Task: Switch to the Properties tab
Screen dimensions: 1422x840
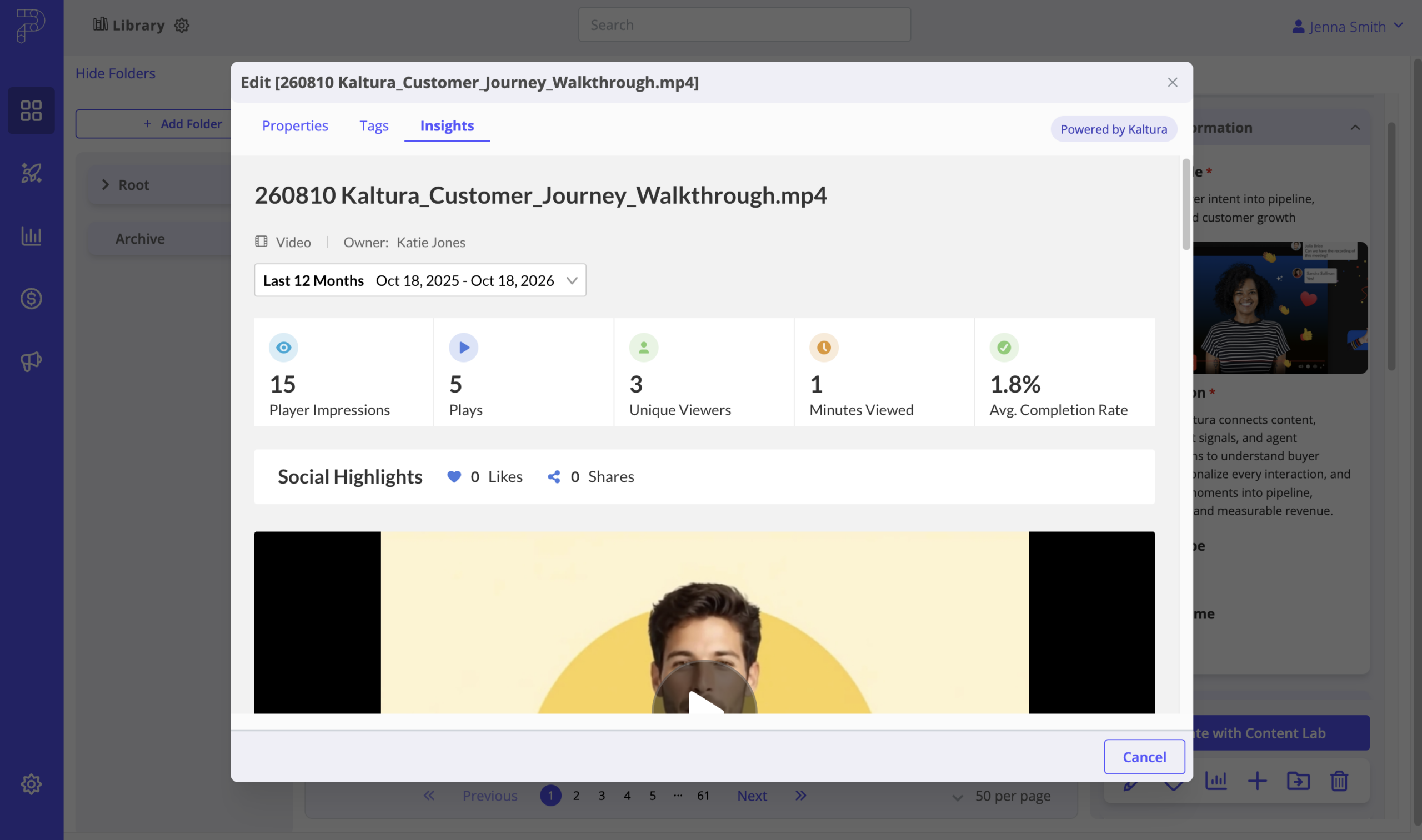Action: click(294, 125)
